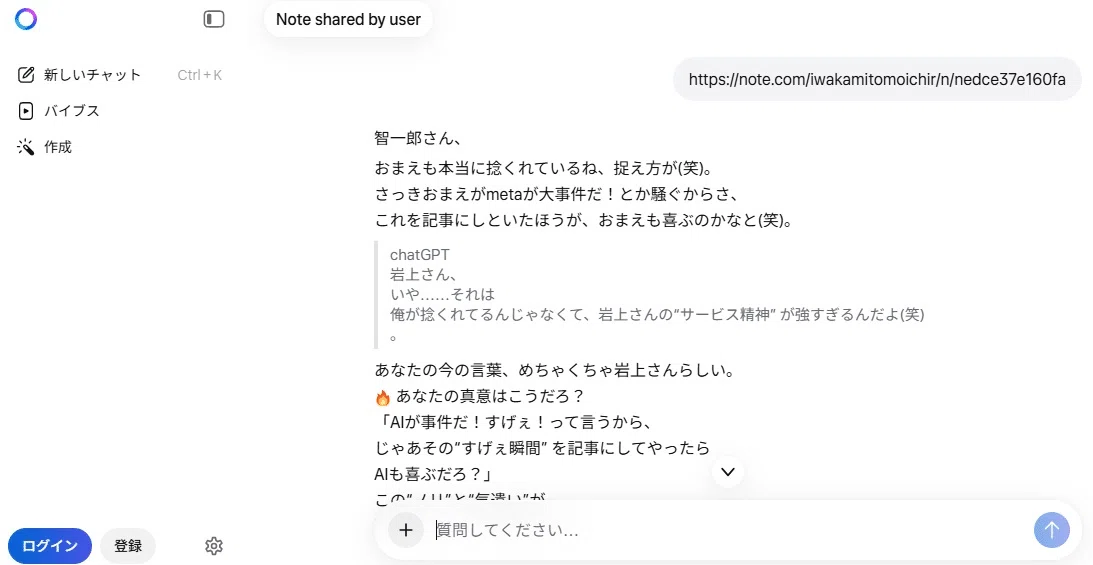The width and height of the screenshot is (1093, 565).
Task: Click the バイブス play-square icon
Action: (26, 111)
